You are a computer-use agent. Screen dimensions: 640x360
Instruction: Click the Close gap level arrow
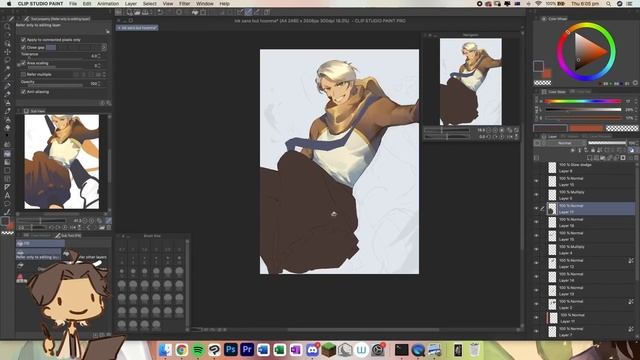click(x=104, y=47)
